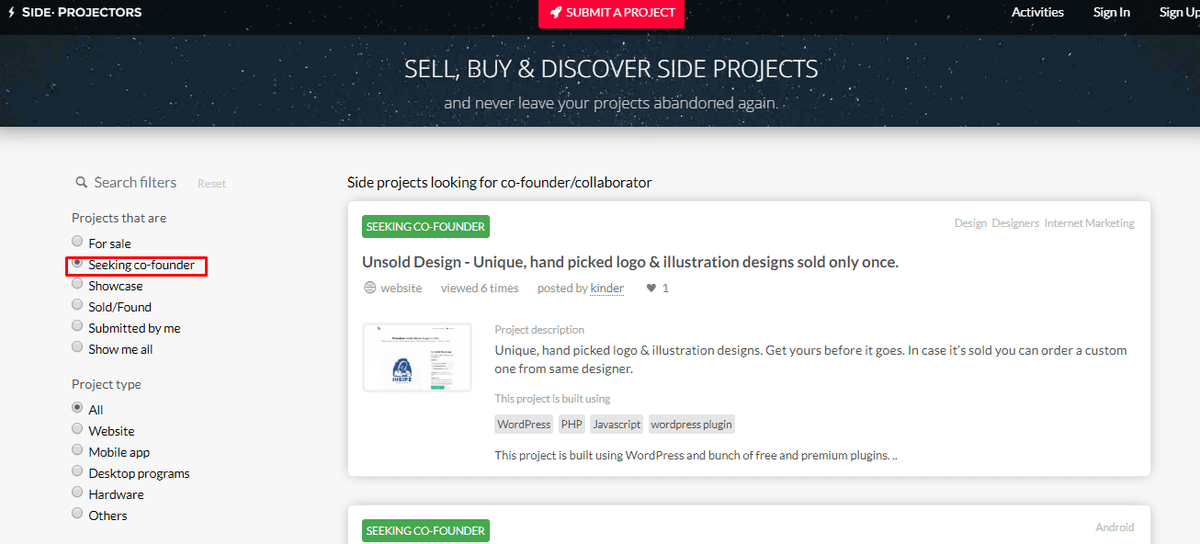Click the Android category tag

(x=1115, y=527)
